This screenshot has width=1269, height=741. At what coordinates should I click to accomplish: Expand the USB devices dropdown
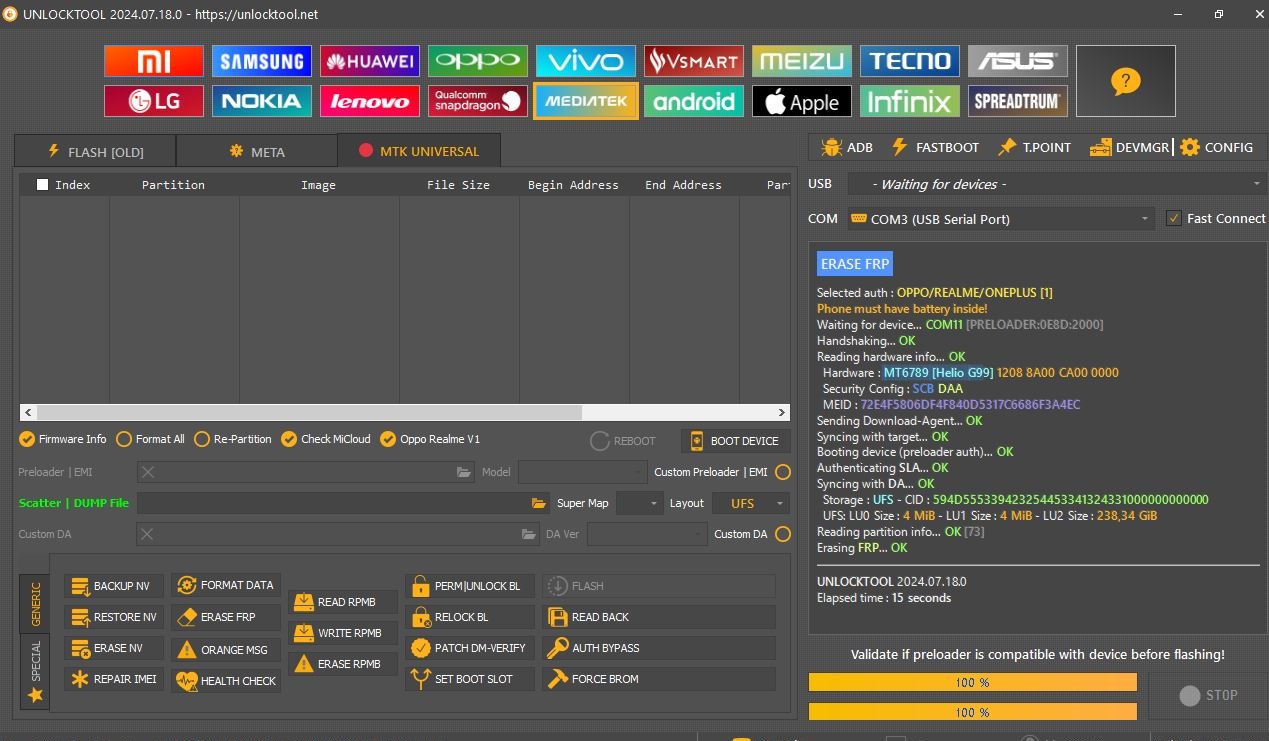pos(1055,184)
